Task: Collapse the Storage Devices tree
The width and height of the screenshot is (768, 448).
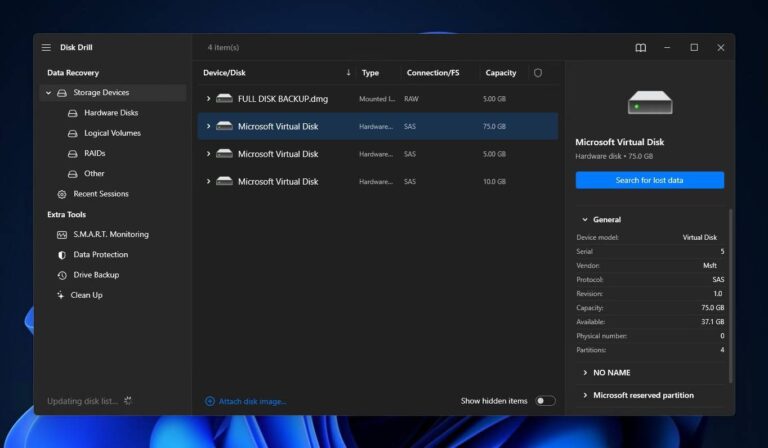Action: pos(47,93)
